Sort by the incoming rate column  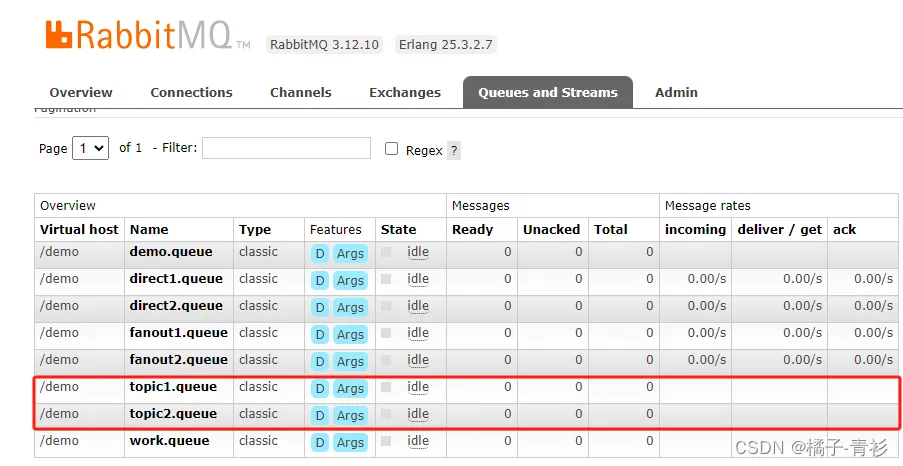tap(696, 229)
